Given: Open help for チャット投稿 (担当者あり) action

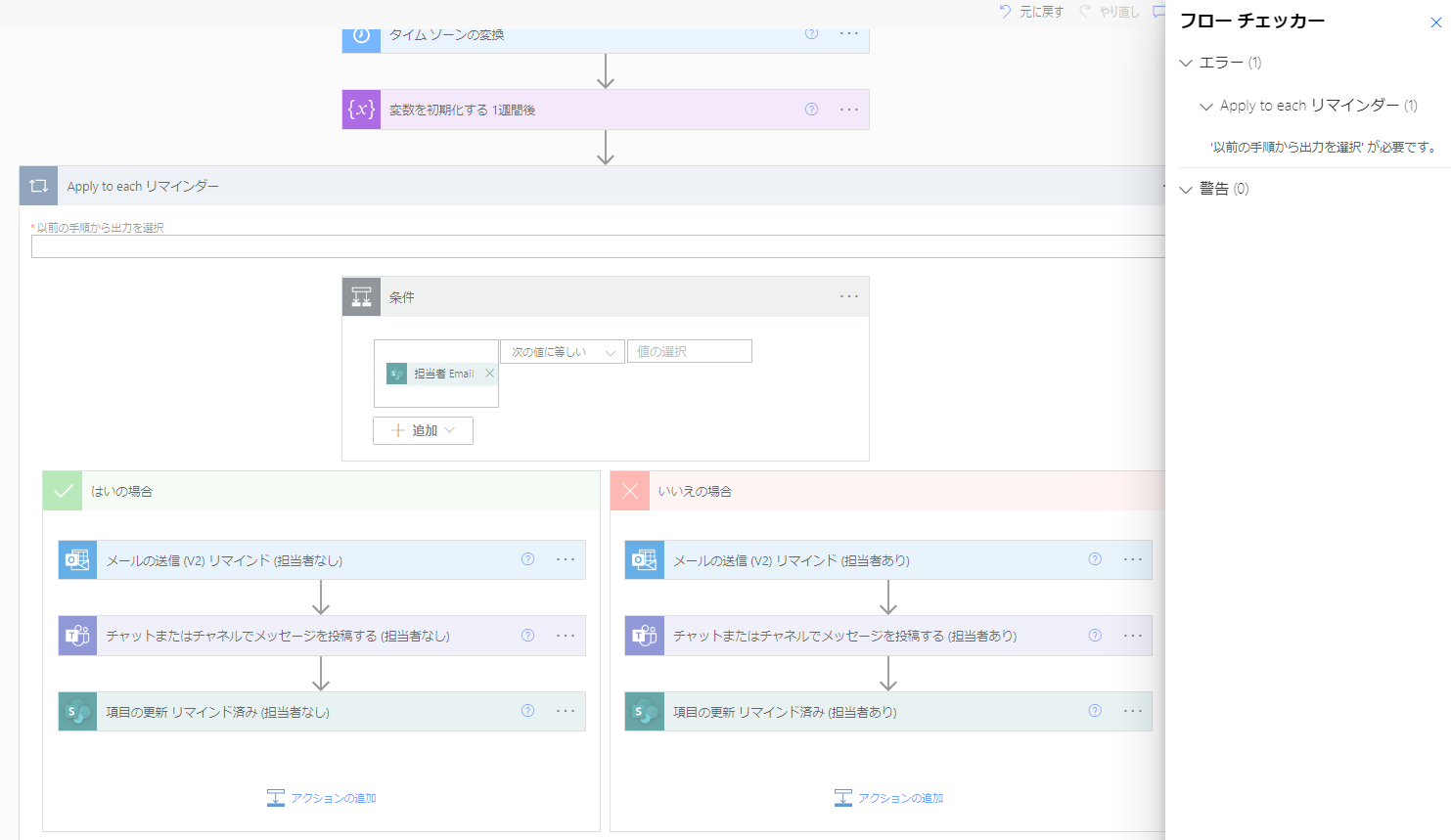Looking at the screenshot, I should 1095,636.
